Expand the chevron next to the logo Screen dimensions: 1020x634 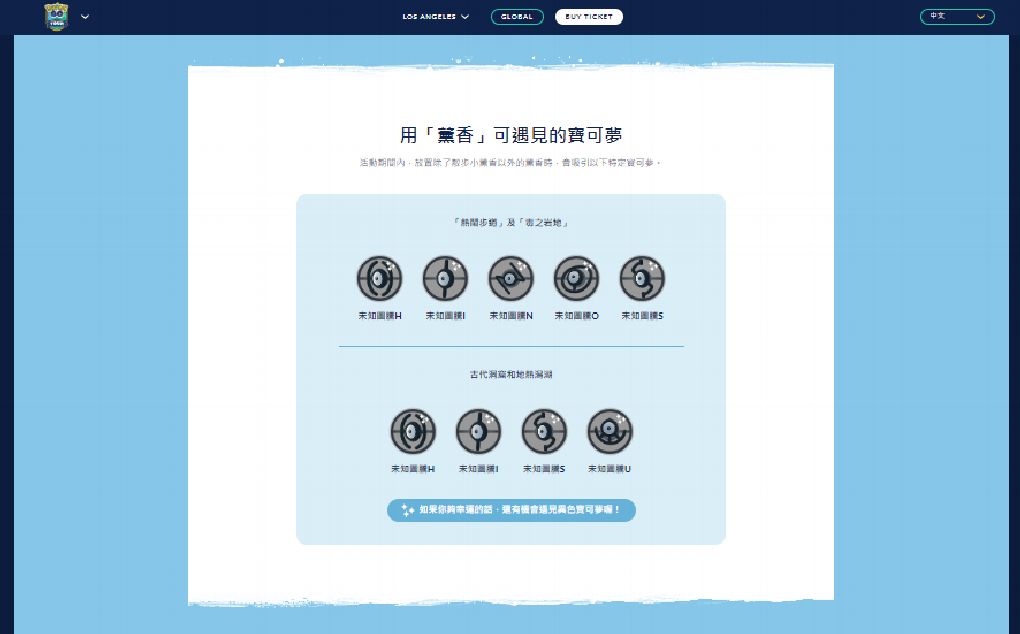point(85,17)
